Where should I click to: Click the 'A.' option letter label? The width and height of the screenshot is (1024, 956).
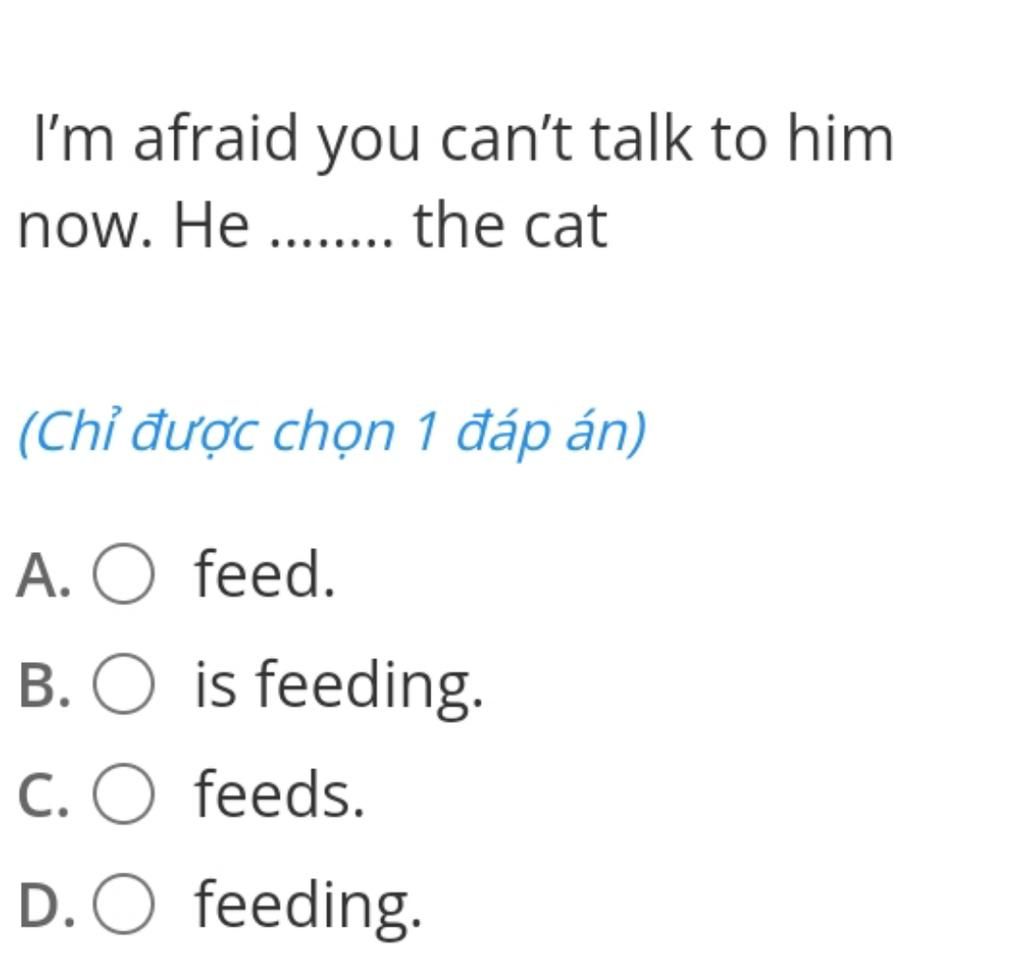tap(44, 575)
